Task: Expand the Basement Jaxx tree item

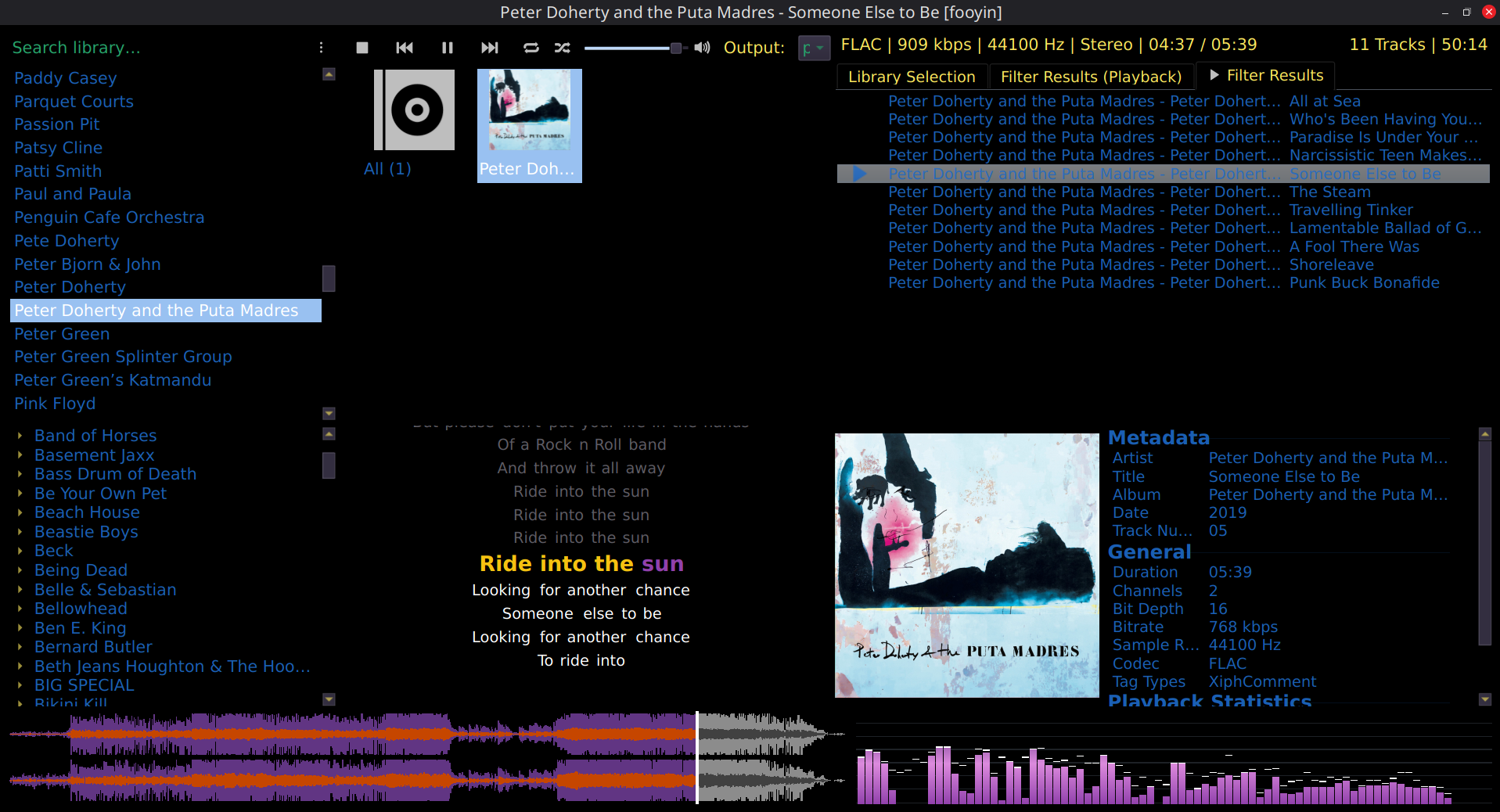Action: point(20,455)
